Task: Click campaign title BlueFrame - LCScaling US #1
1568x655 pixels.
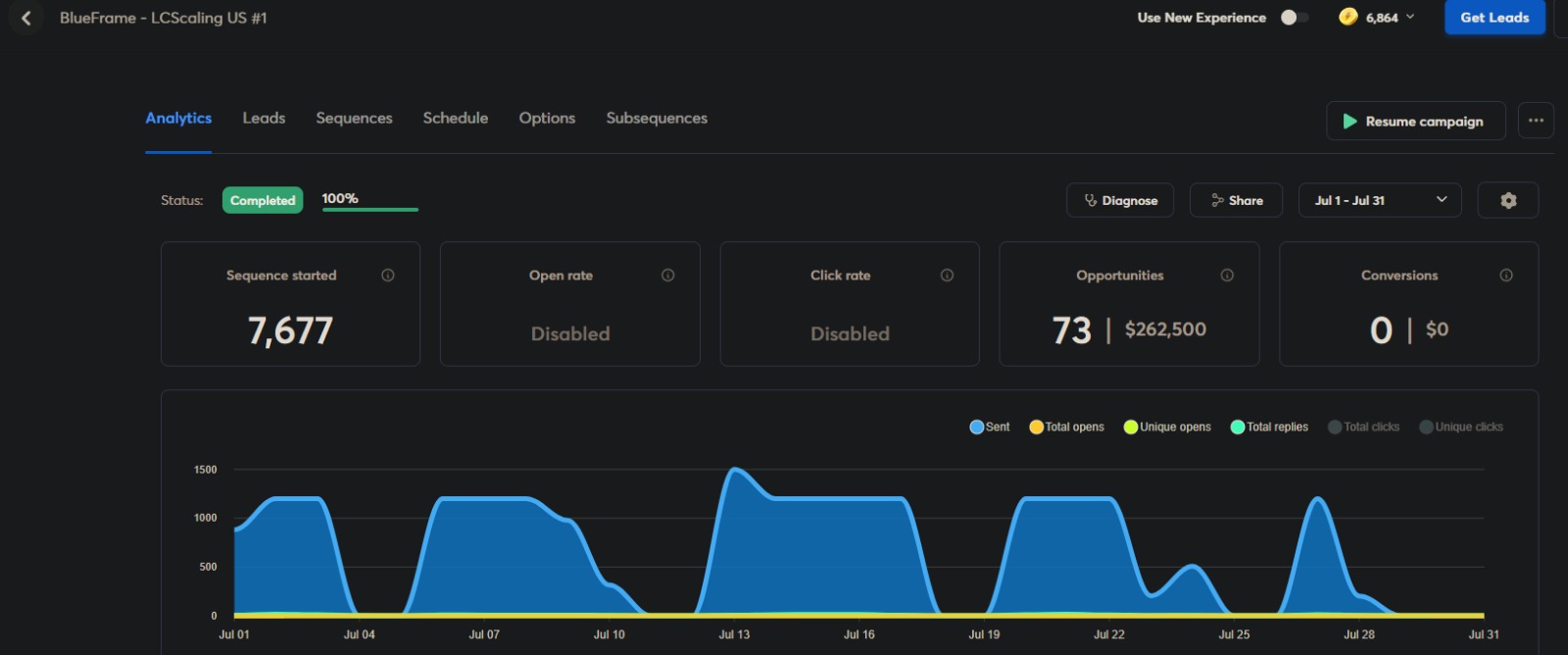Action: pos(164,18)
